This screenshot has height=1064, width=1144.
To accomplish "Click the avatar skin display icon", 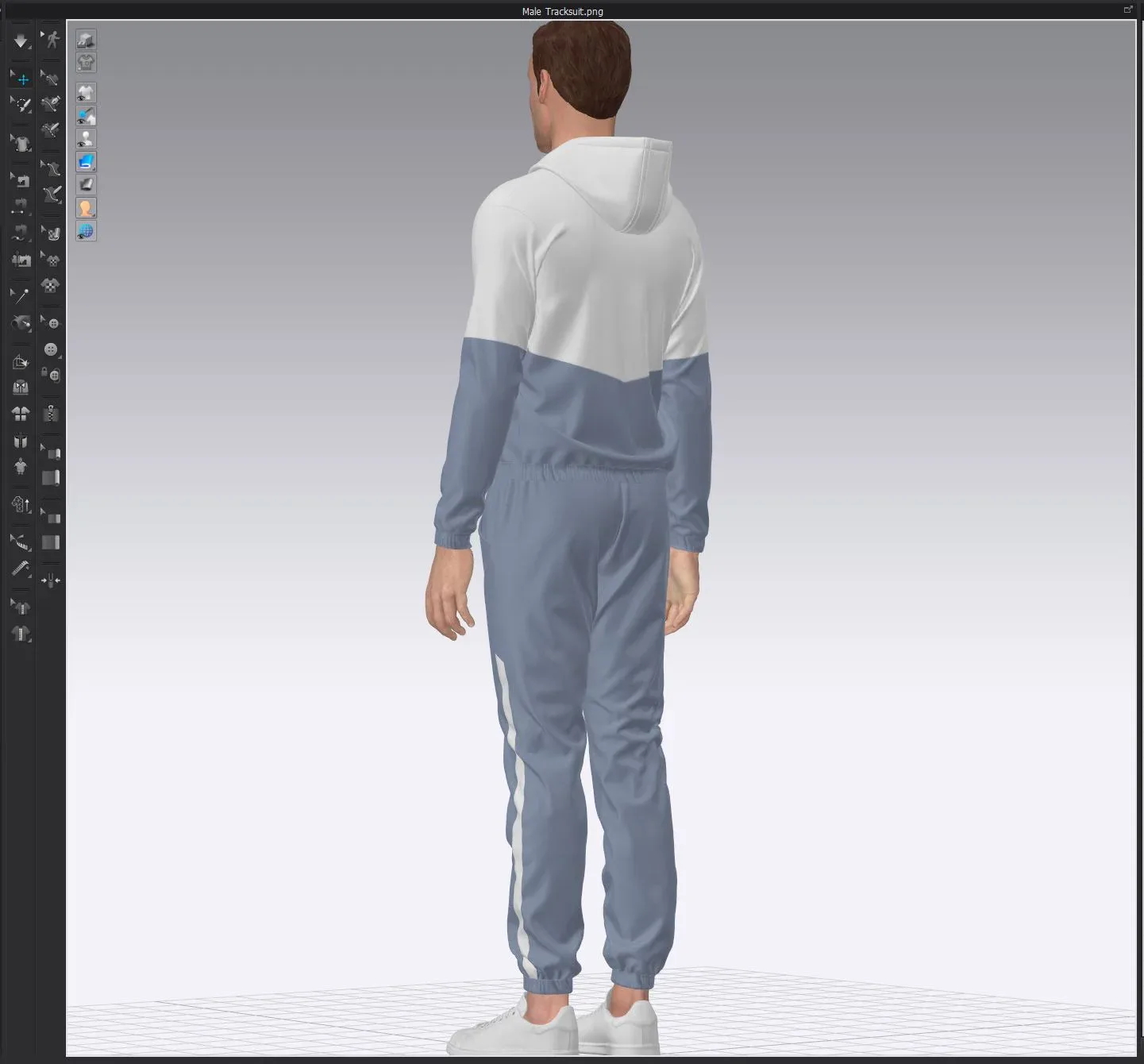I will (x=86, y=208).
